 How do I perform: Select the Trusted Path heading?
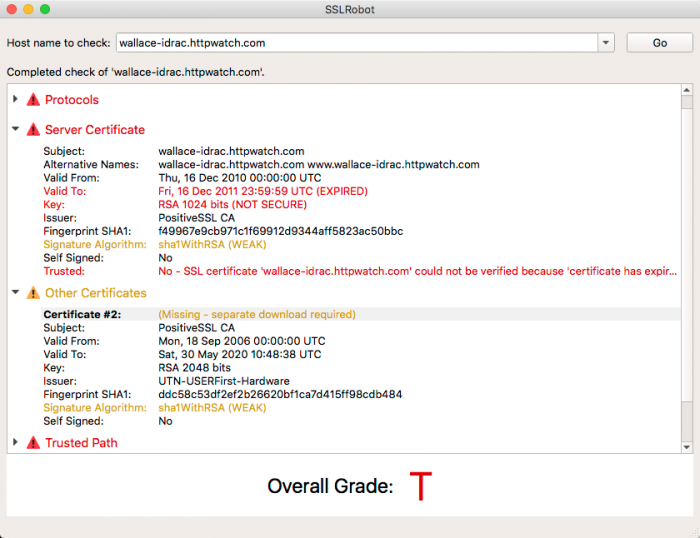pyautogui.click(x=81, y=442)
